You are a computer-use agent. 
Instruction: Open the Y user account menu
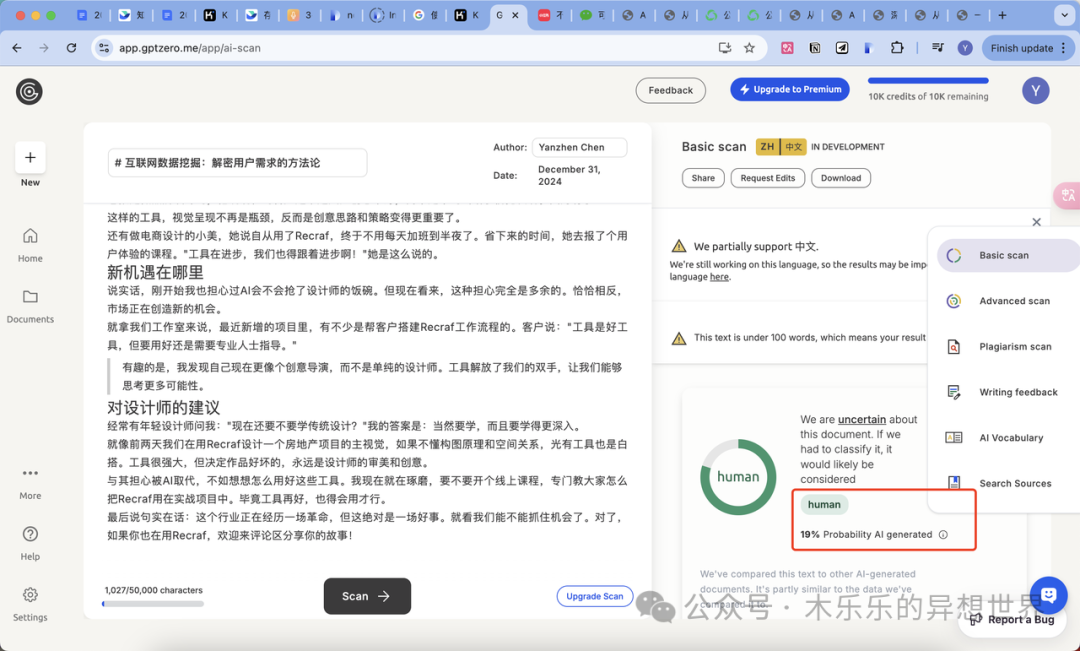pos(1035,91)
